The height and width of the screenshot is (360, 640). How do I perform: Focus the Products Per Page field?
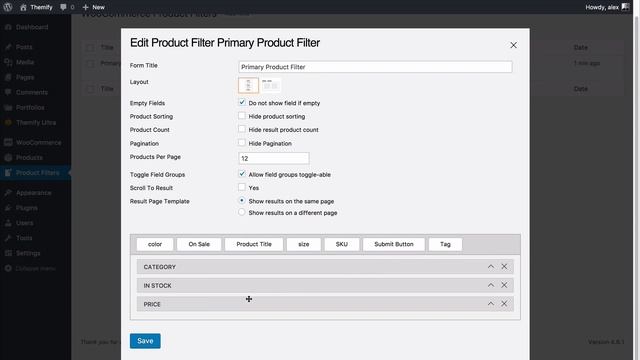tap(273, 158)
